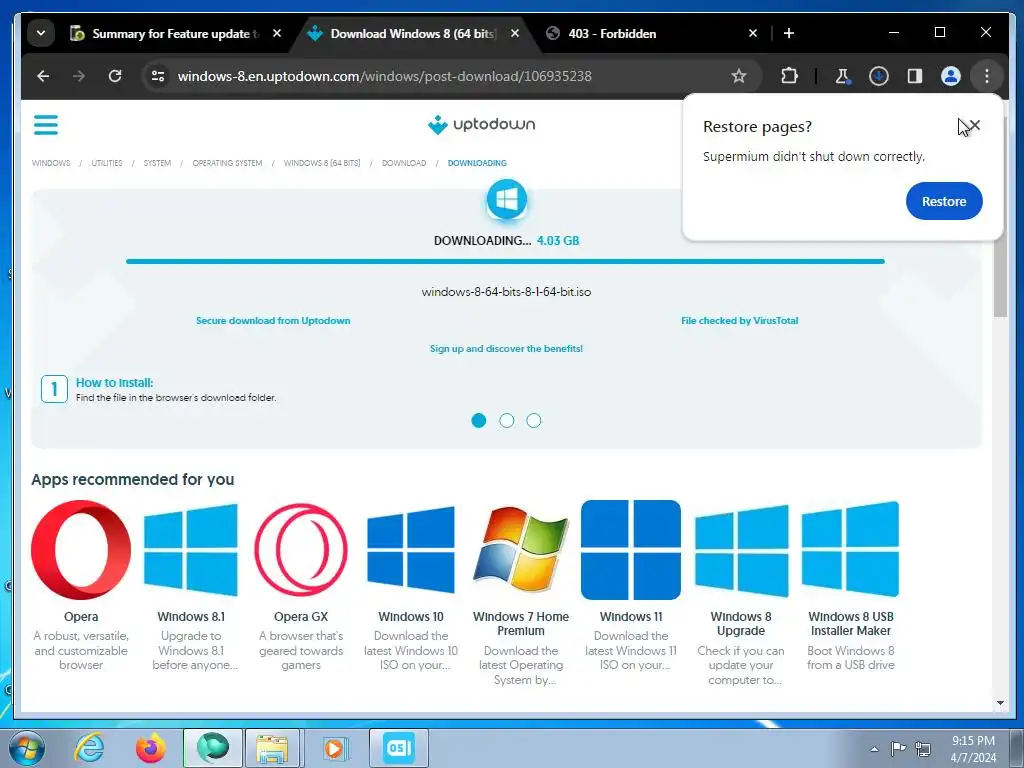Open the taskbar clock showing 9:15 PM
The width and height of the screenshot is (1024, 768).
(x=973, y=749)
